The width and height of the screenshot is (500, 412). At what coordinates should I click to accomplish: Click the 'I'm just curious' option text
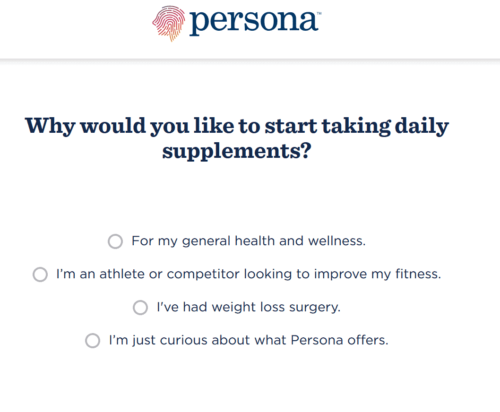[249, 340]
